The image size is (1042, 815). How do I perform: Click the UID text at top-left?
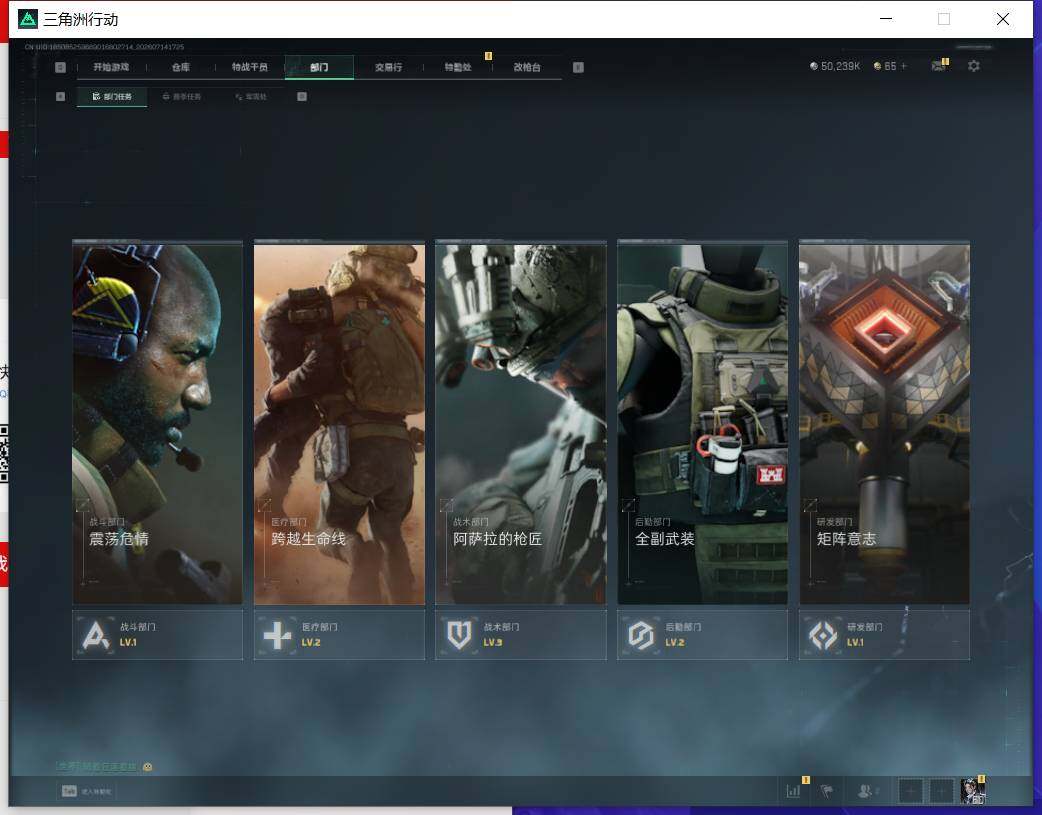104,47
